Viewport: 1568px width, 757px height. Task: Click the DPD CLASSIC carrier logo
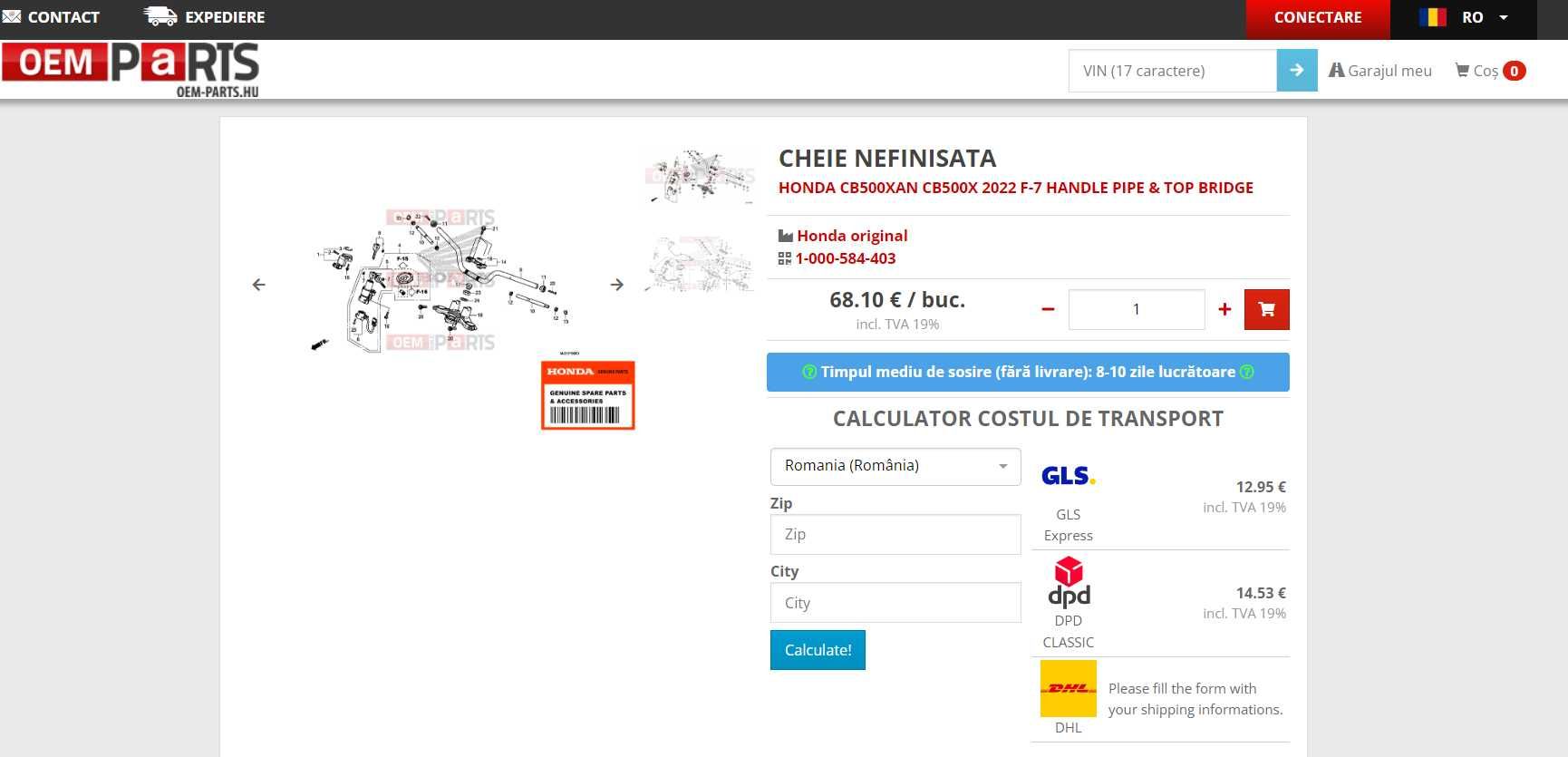click(x=1069, y=582)
